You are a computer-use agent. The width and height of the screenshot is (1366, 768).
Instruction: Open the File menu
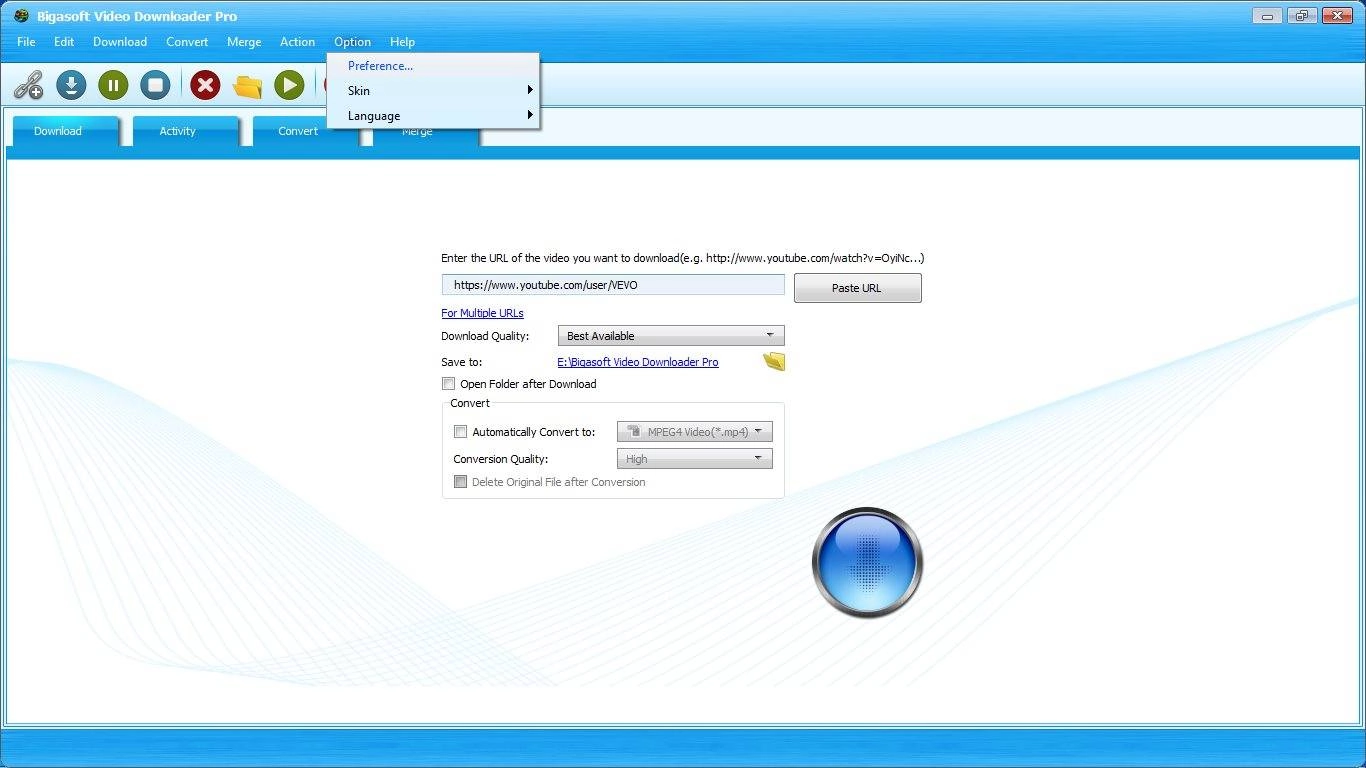(26, 42)
